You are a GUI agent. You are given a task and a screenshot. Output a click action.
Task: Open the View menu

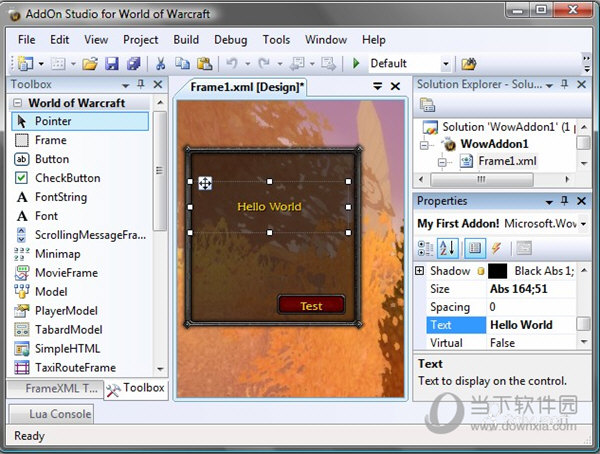(96, 40)
